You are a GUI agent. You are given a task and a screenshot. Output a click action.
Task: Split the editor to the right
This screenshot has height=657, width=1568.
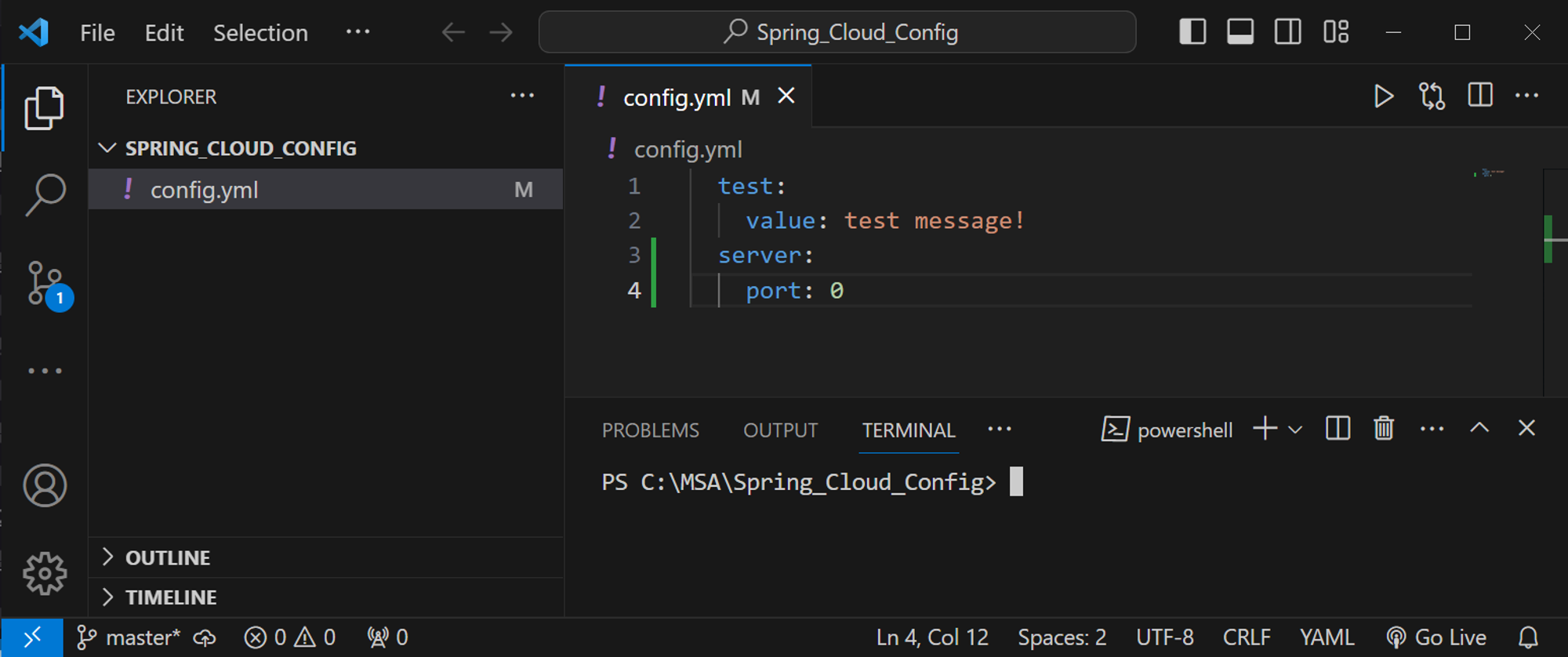(x=1480, y=96)
